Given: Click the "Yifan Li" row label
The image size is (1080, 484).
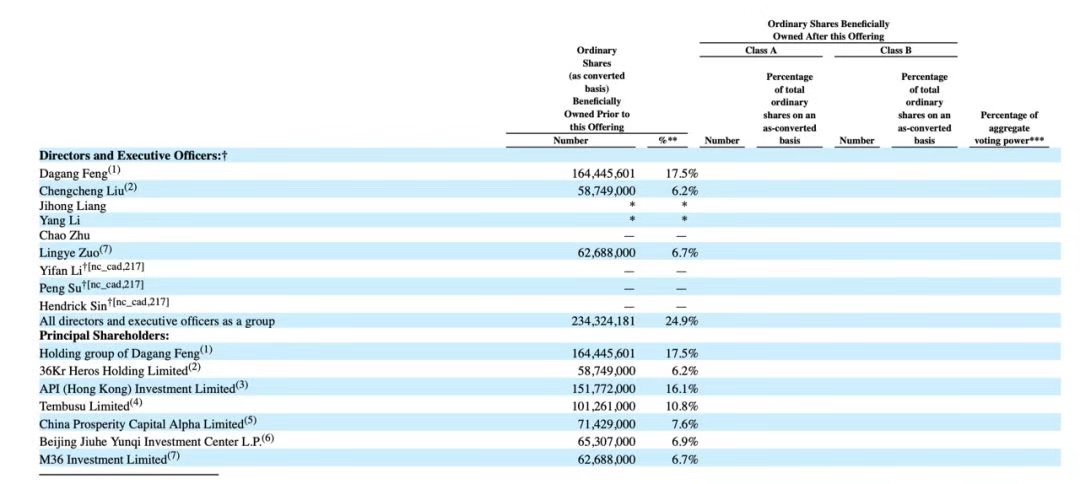Looking at the screenshot, I should pyautogui.click(x=59, y=269).
